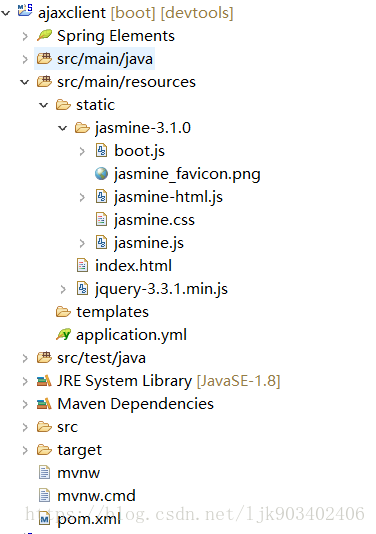Viewport: 376px width, 534px height.
Task: Click the src folder icon
Action: pos(44,427)
